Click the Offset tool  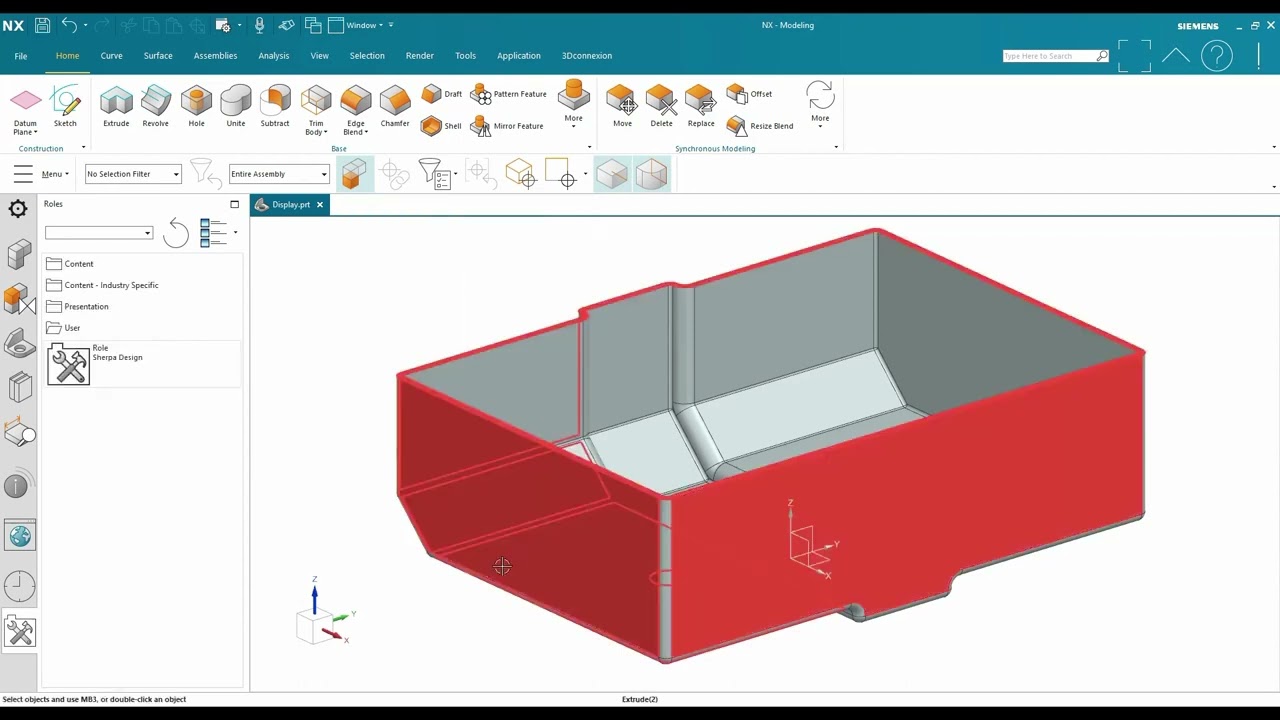coord(749,94)
